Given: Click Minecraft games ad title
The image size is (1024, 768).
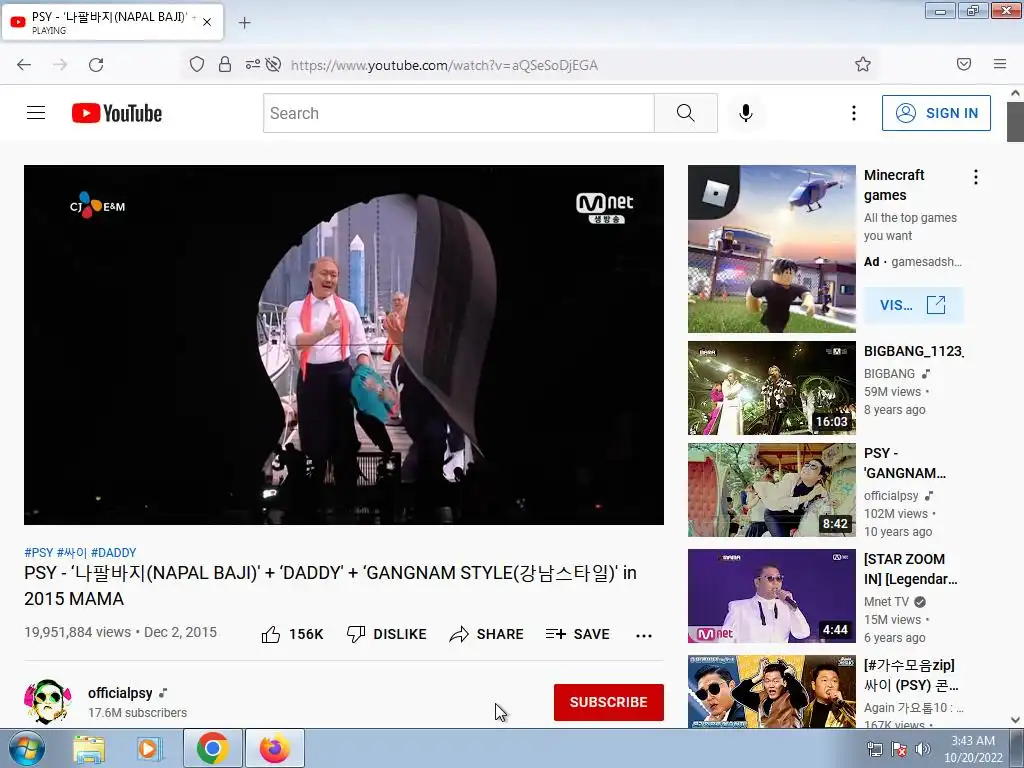Looking at the screenshot, I should [x=894, y=185].
